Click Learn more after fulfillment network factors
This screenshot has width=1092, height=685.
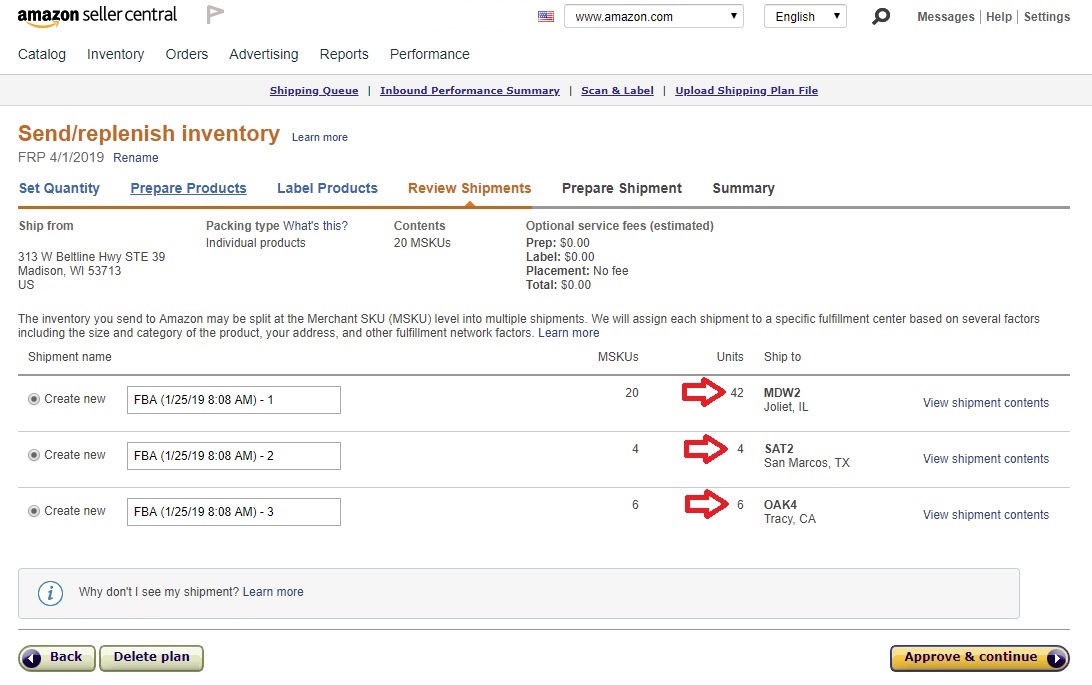point(568,333)
